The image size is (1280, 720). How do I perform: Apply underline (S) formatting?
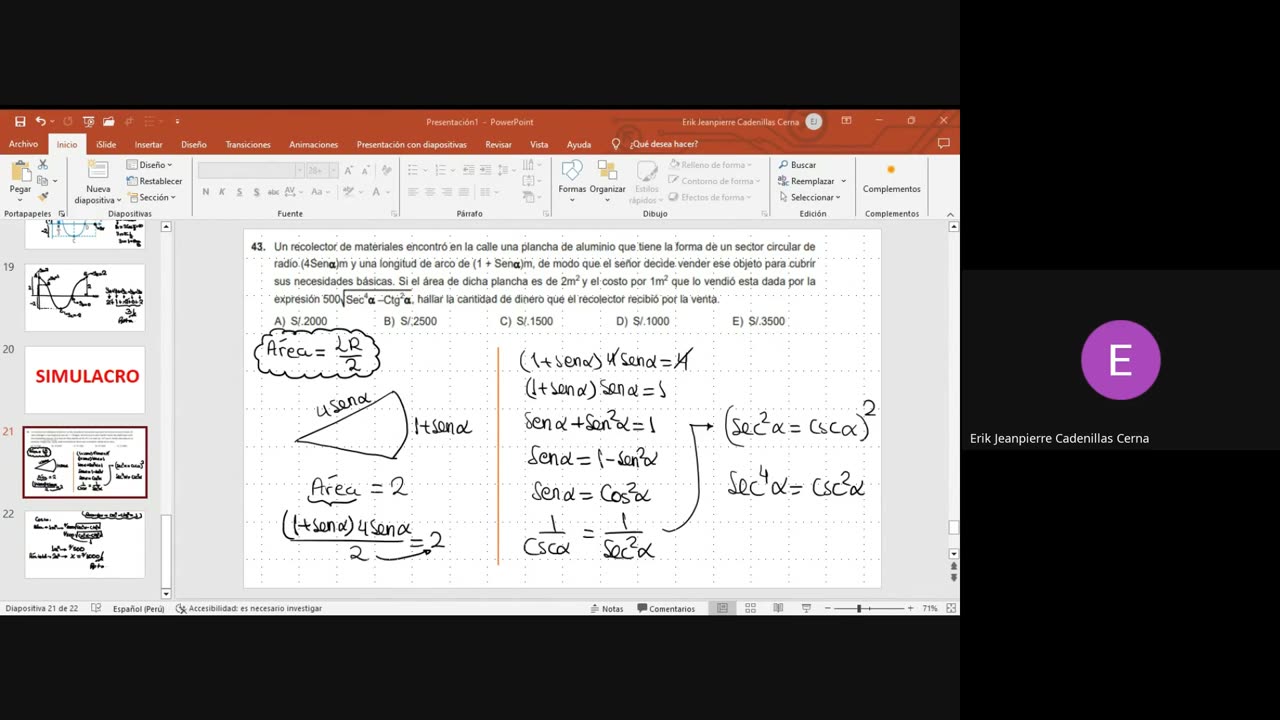[239, 192]
